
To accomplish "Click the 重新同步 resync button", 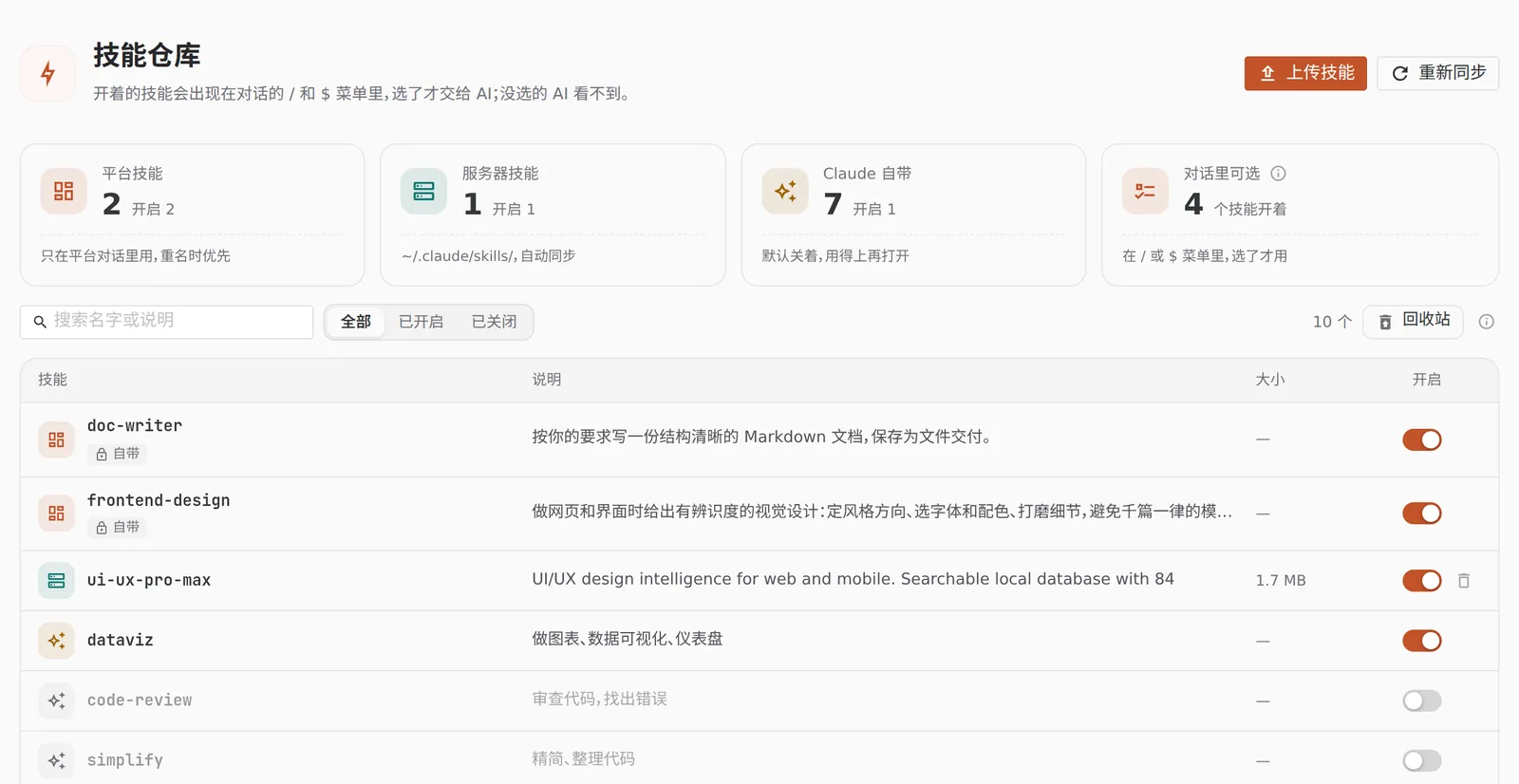I will (x=1438, y=73).
